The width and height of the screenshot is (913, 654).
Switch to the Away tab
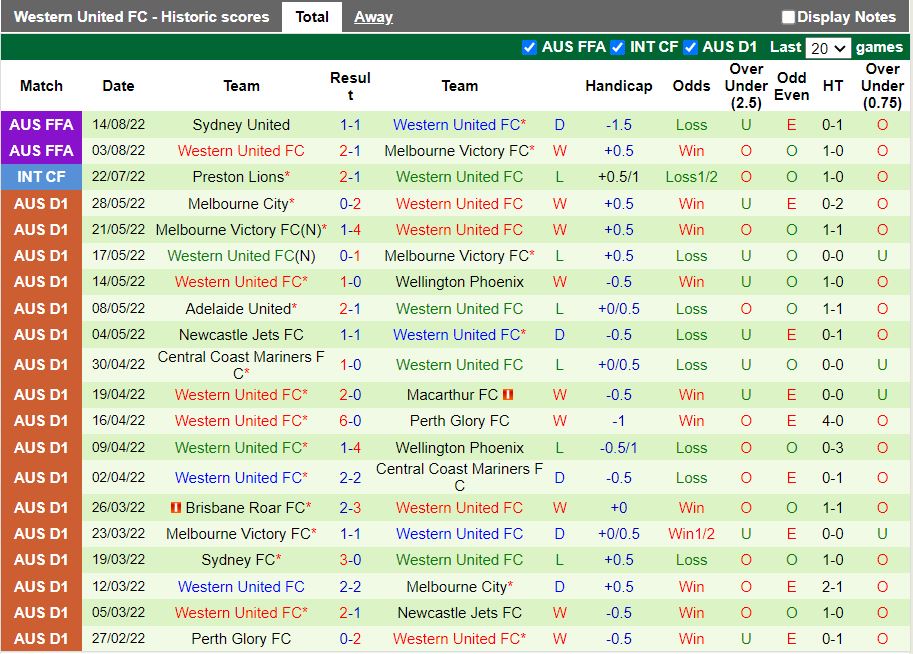coord(373,16)
